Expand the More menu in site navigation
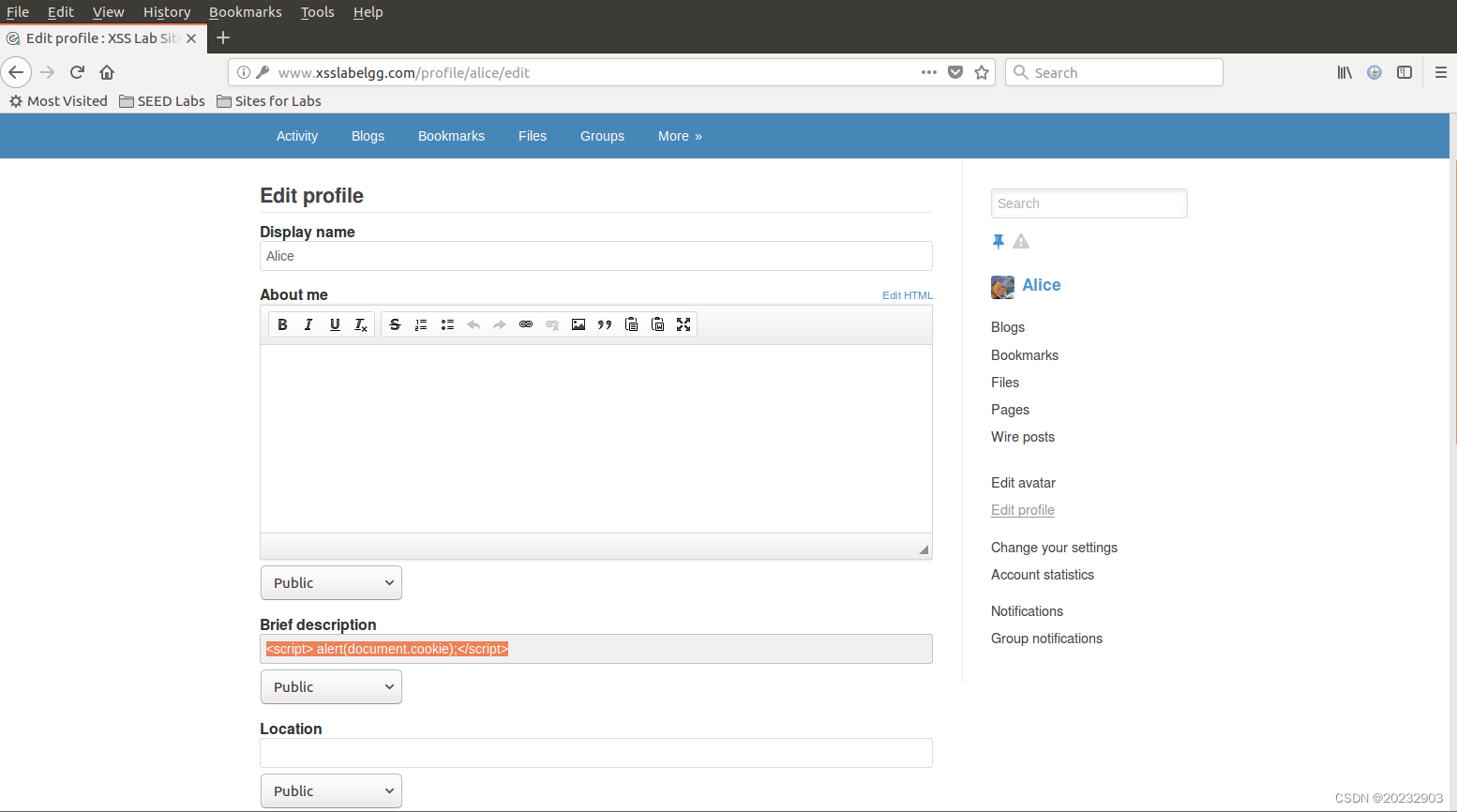 click(x=680, y=136)
